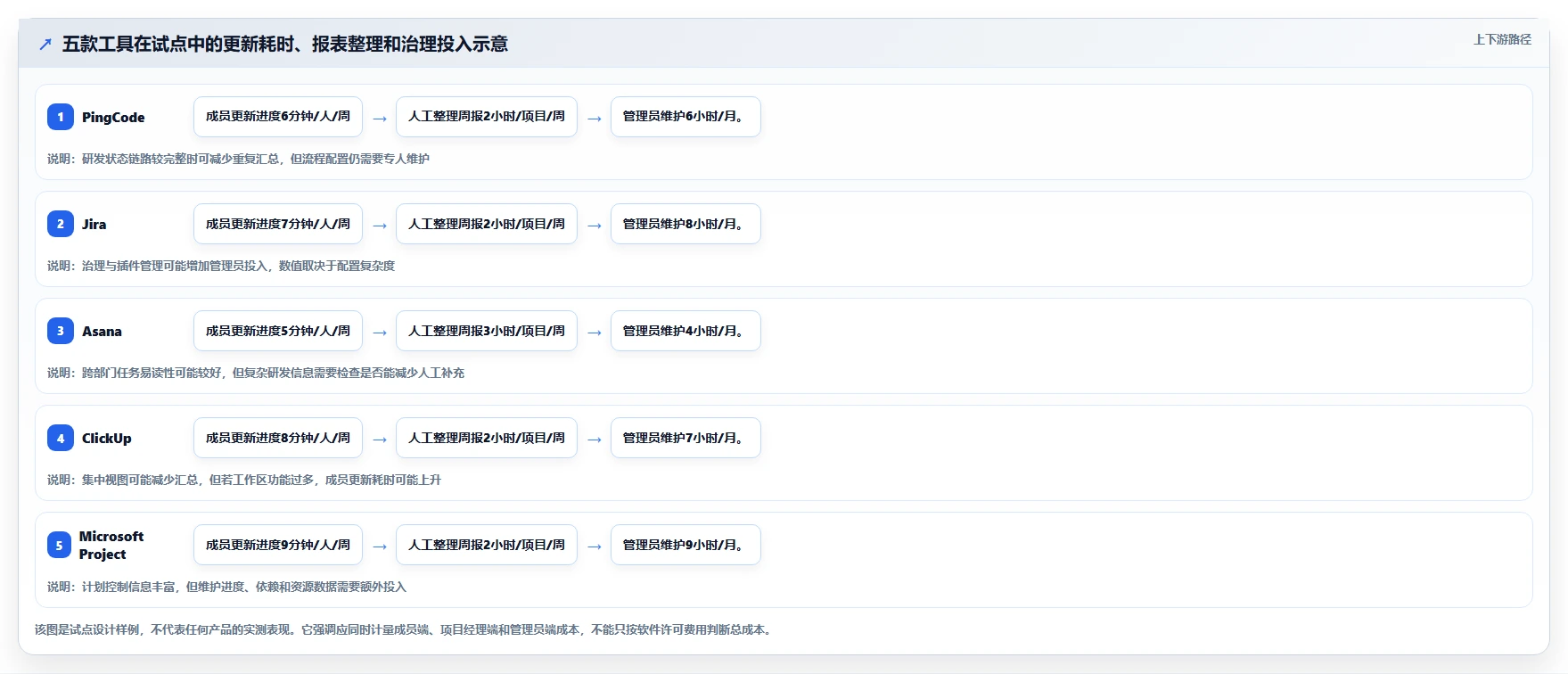Click the number 2 badge for Jira

pos(61,224)
